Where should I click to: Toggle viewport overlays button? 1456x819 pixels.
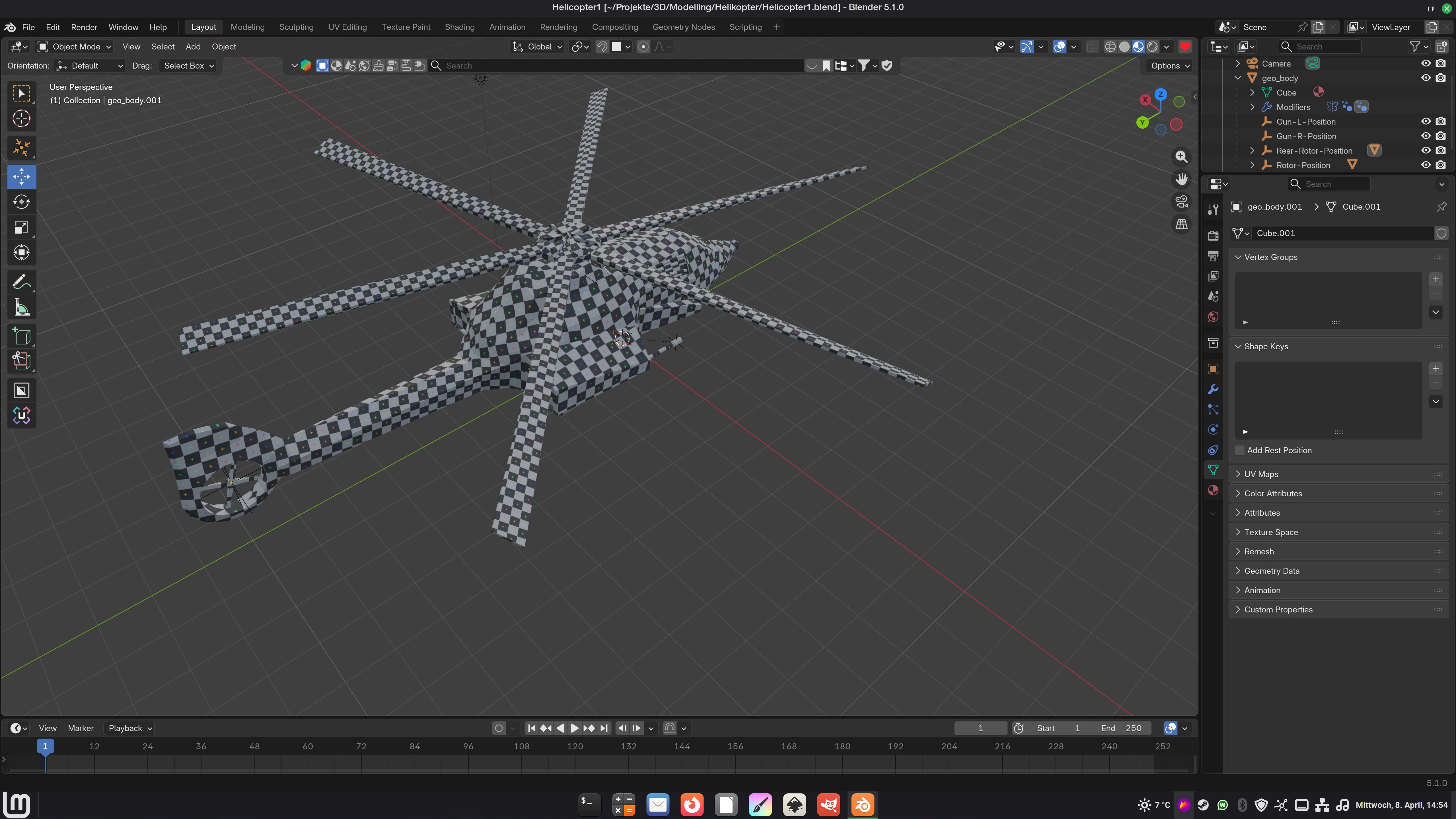(1060, 47)
